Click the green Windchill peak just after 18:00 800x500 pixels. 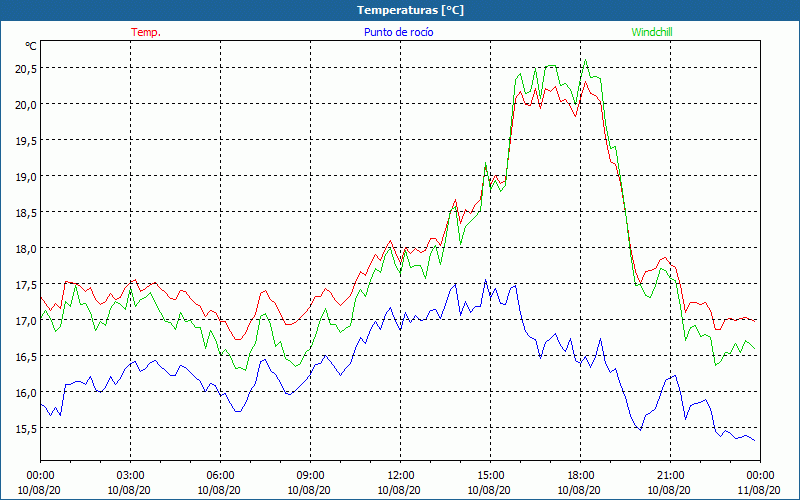585,60
